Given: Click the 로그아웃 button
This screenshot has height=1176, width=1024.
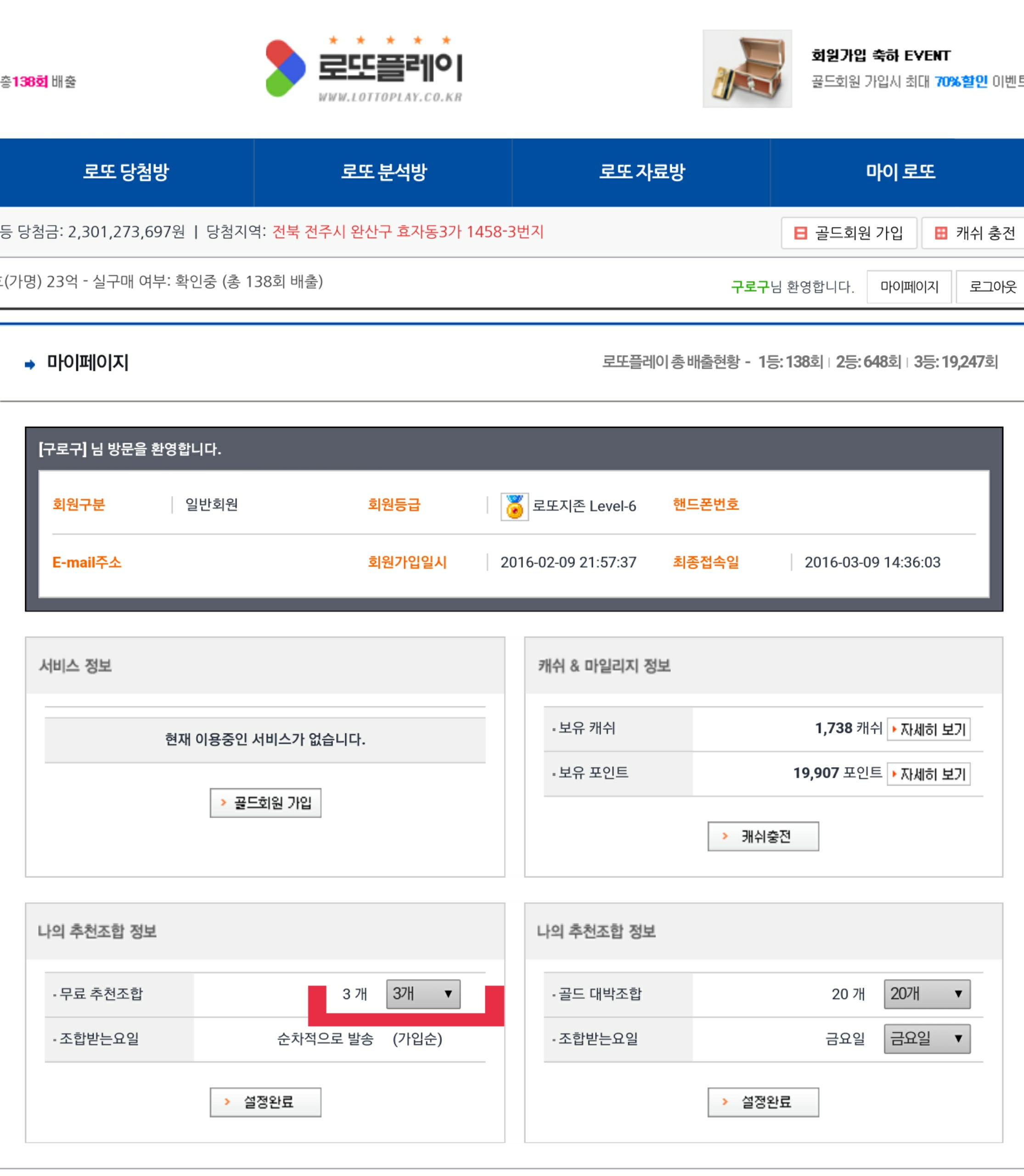Looking at the screenshot, I should [x=992, y=287].
